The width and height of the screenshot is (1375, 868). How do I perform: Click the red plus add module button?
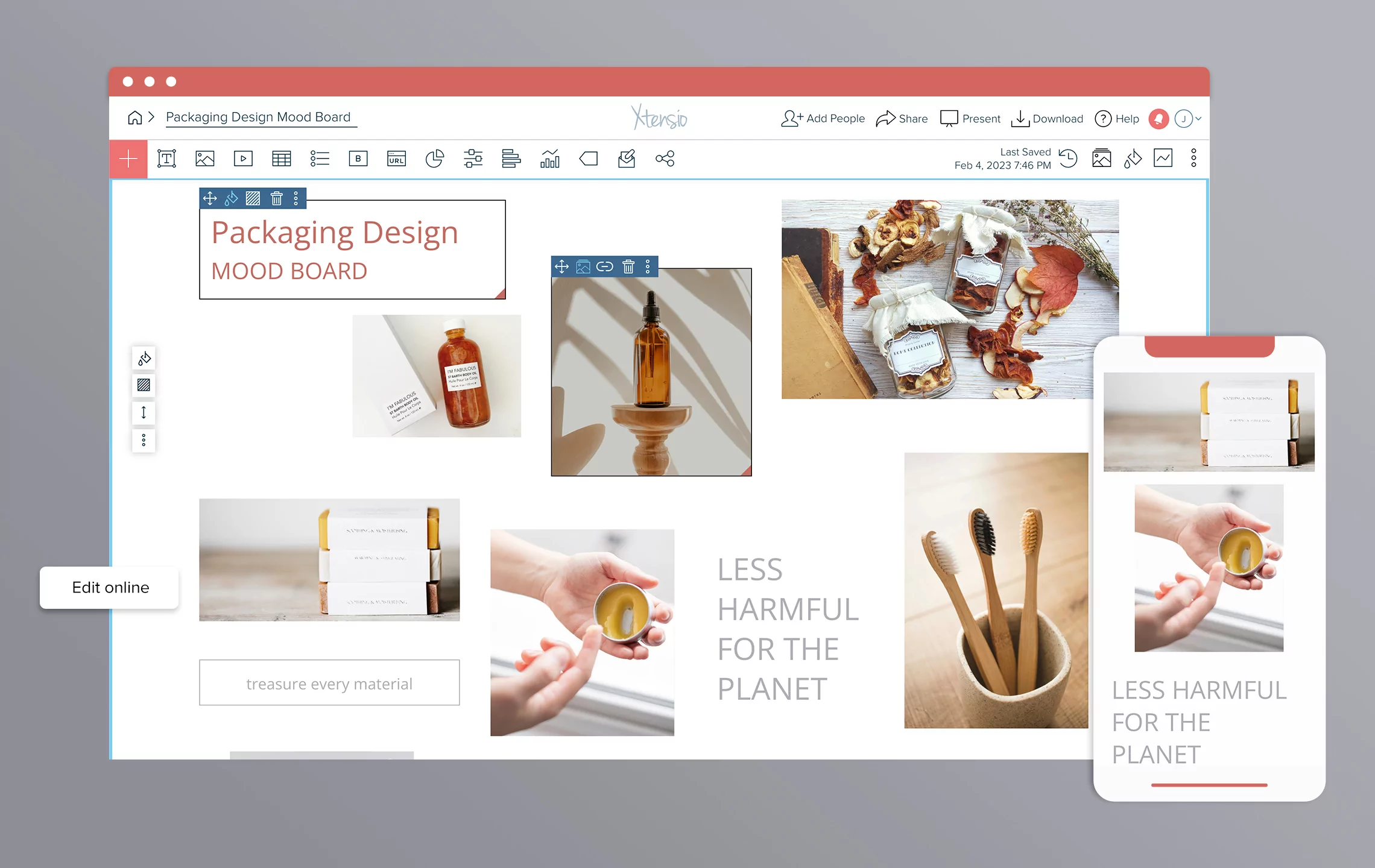128,159
